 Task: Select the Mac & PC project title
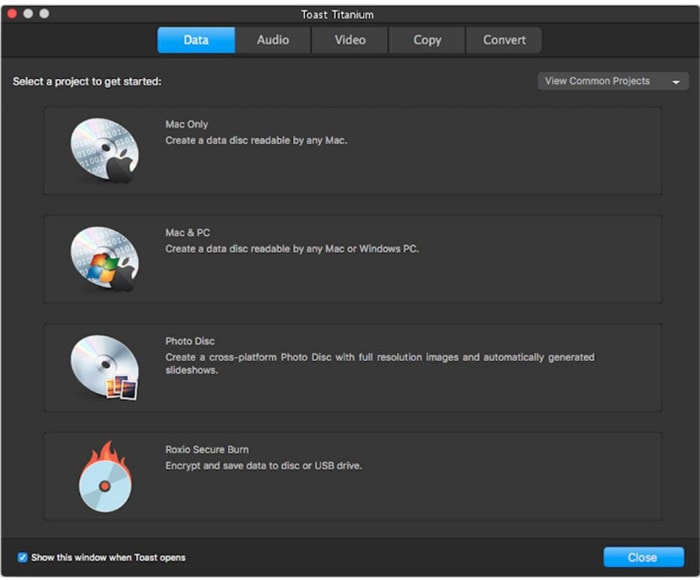tap(188, 233)
